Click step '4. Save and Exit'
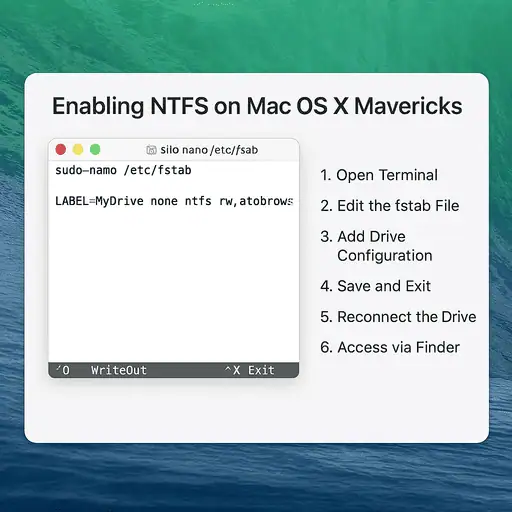Image resolution: width=512 pixels, height=512 pixels. tap(376, 286)
